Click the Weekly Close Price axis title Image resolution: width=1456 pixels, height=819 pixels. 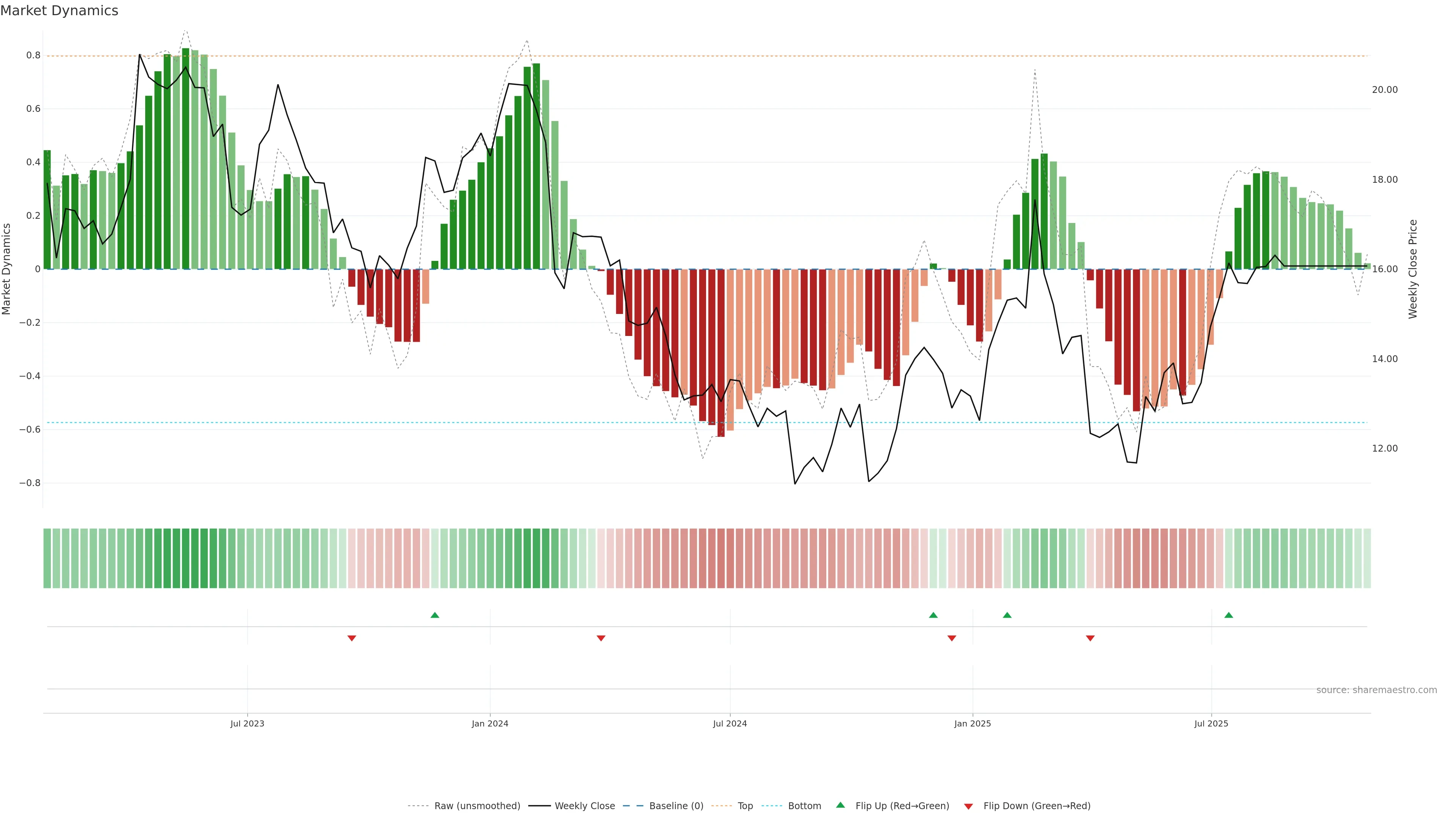[1412, 269]
